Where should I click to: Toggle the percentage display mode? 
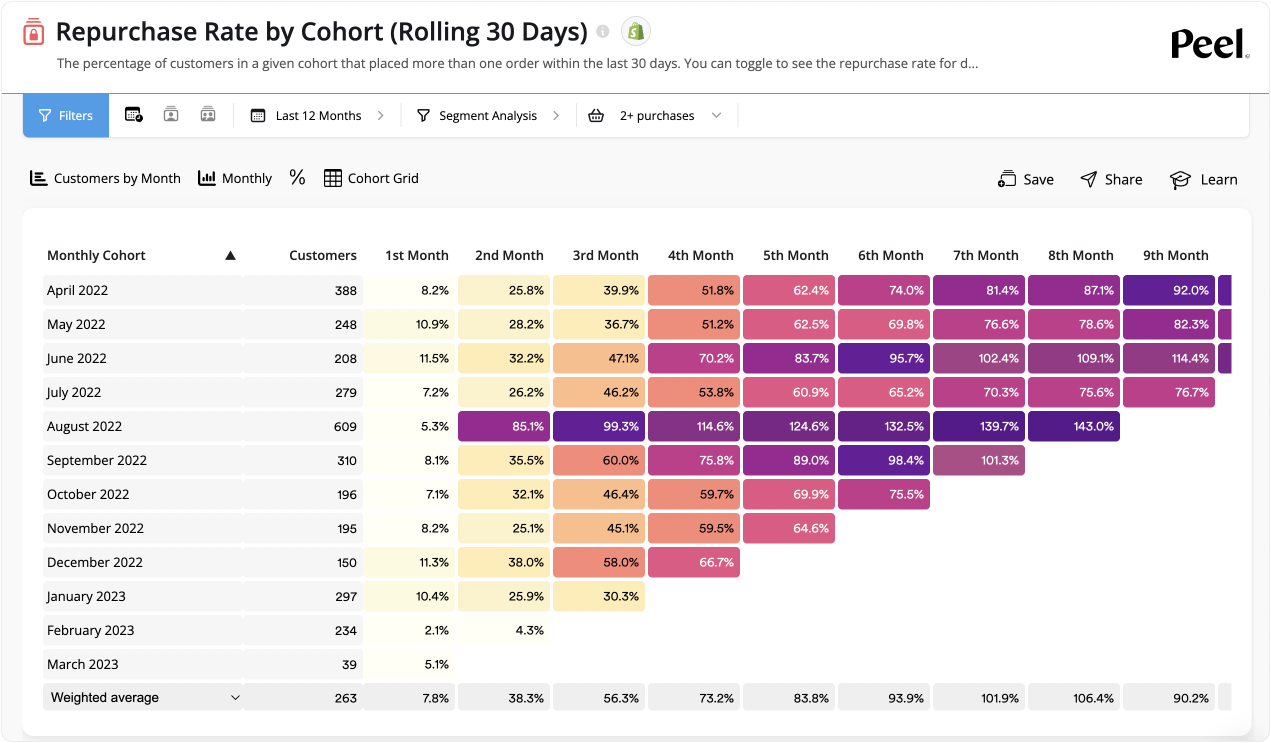tap(296, 178)
